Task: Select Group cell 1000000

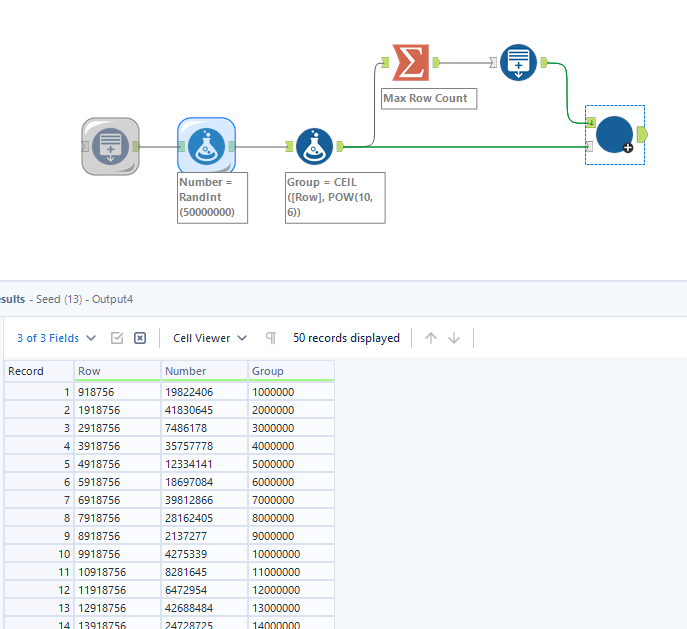Action: tap(291, 392)
